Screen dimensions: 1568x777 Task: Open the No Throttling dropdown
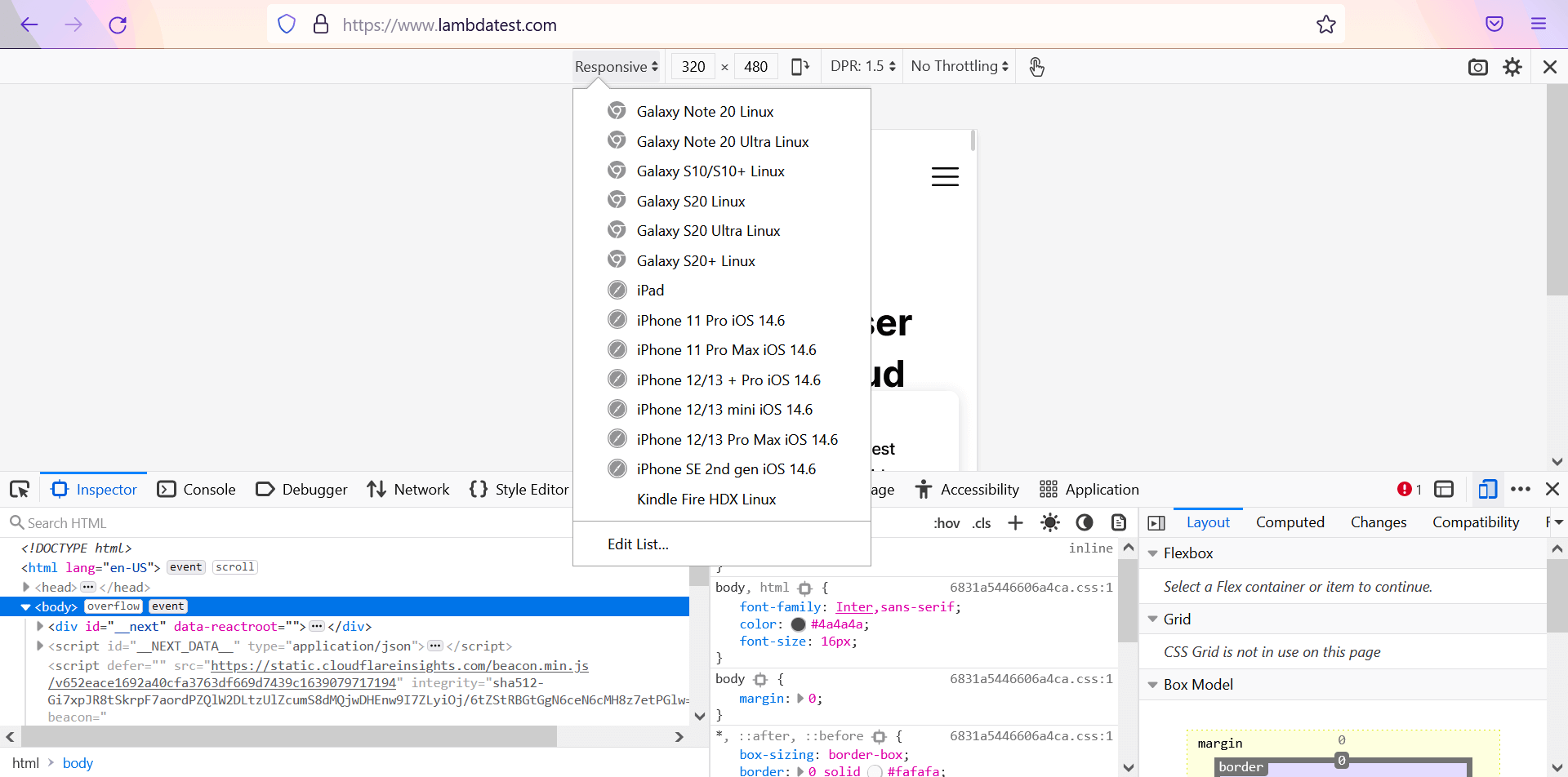point(960,67)
